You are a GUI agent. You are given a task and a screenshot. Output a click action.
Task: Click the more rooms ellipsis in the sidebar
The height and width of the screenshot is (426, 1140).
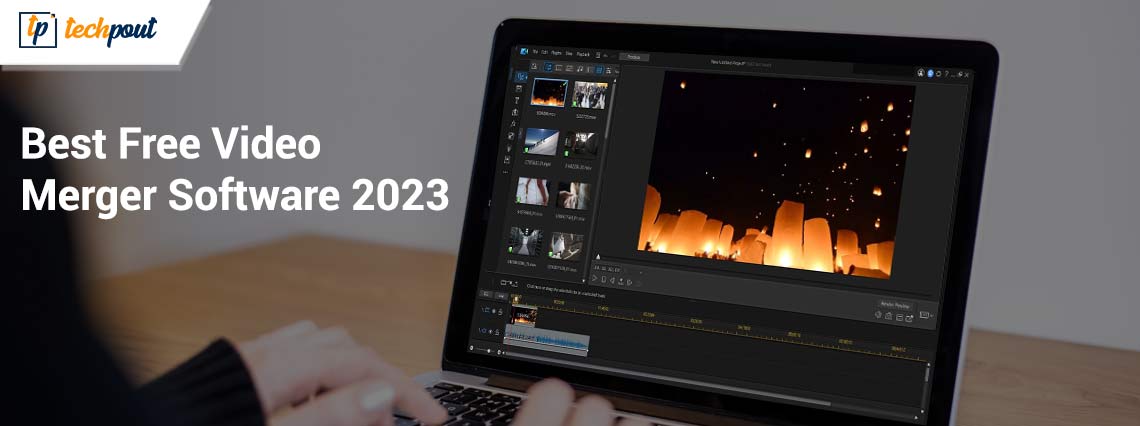pyautogui.click(x=505, y=172)
